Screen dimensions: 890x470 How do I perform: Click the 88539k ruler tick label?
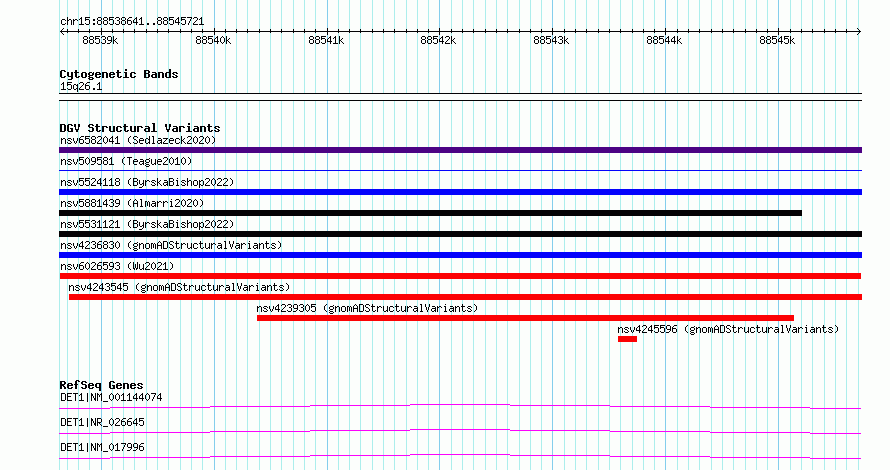click(100, 41)
